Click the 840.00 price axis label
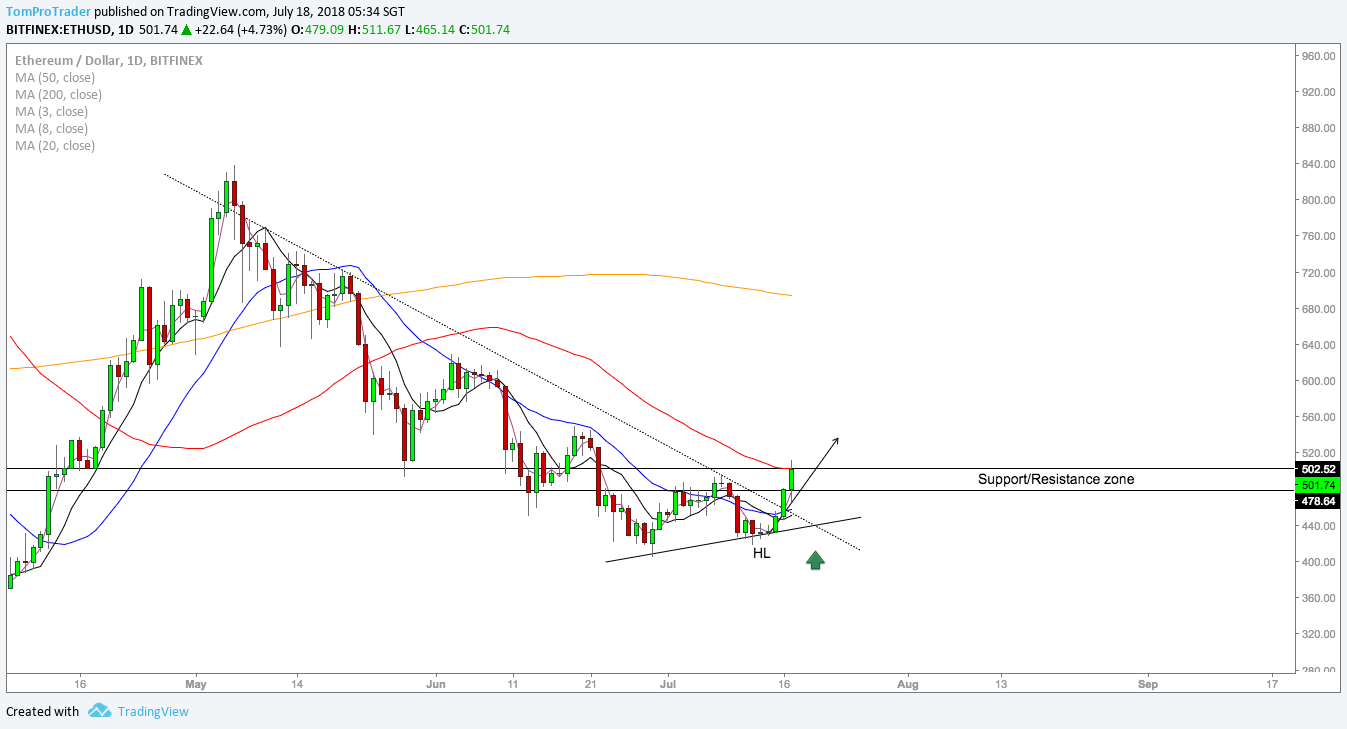 click(1320, 164)
